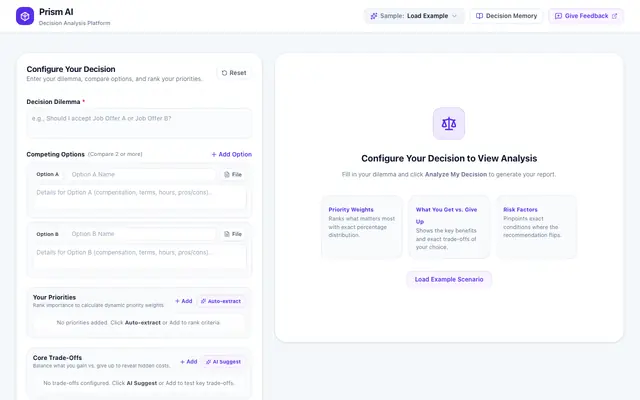Select the Priority Weights card
Image resolution: width=640 pixels, height=400 pixels.
(362, 227)
